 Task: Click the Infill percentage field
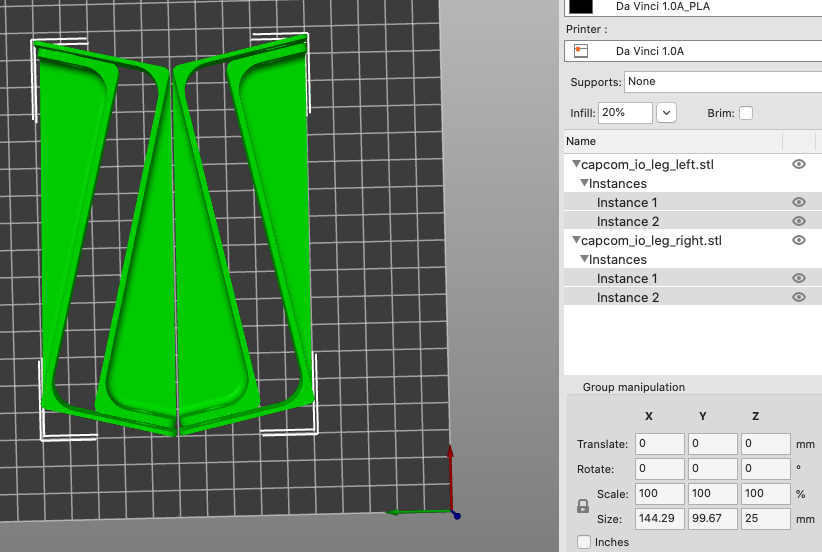[625, 113]
